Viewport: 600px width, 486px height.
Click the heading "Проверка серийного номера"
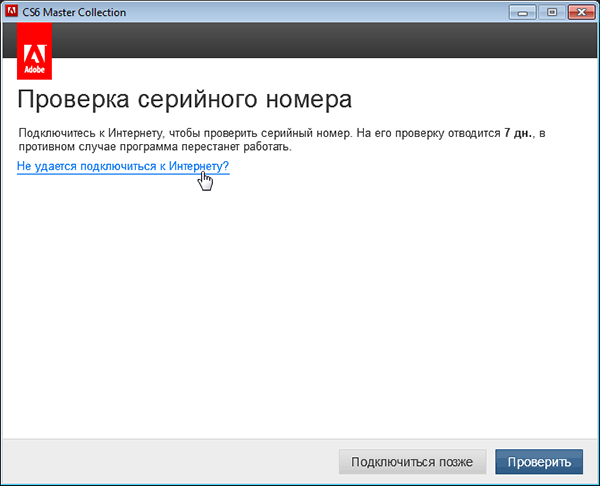(184, 99)
